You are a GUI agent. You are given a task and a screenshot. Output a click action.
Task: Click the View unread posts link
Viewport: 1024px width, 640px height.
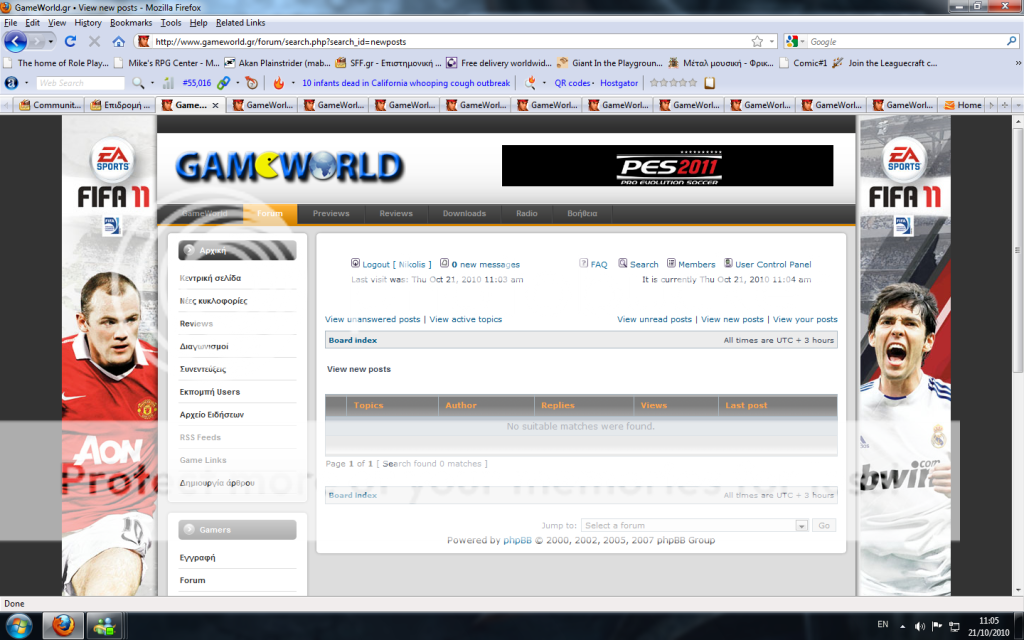(654, 319)
